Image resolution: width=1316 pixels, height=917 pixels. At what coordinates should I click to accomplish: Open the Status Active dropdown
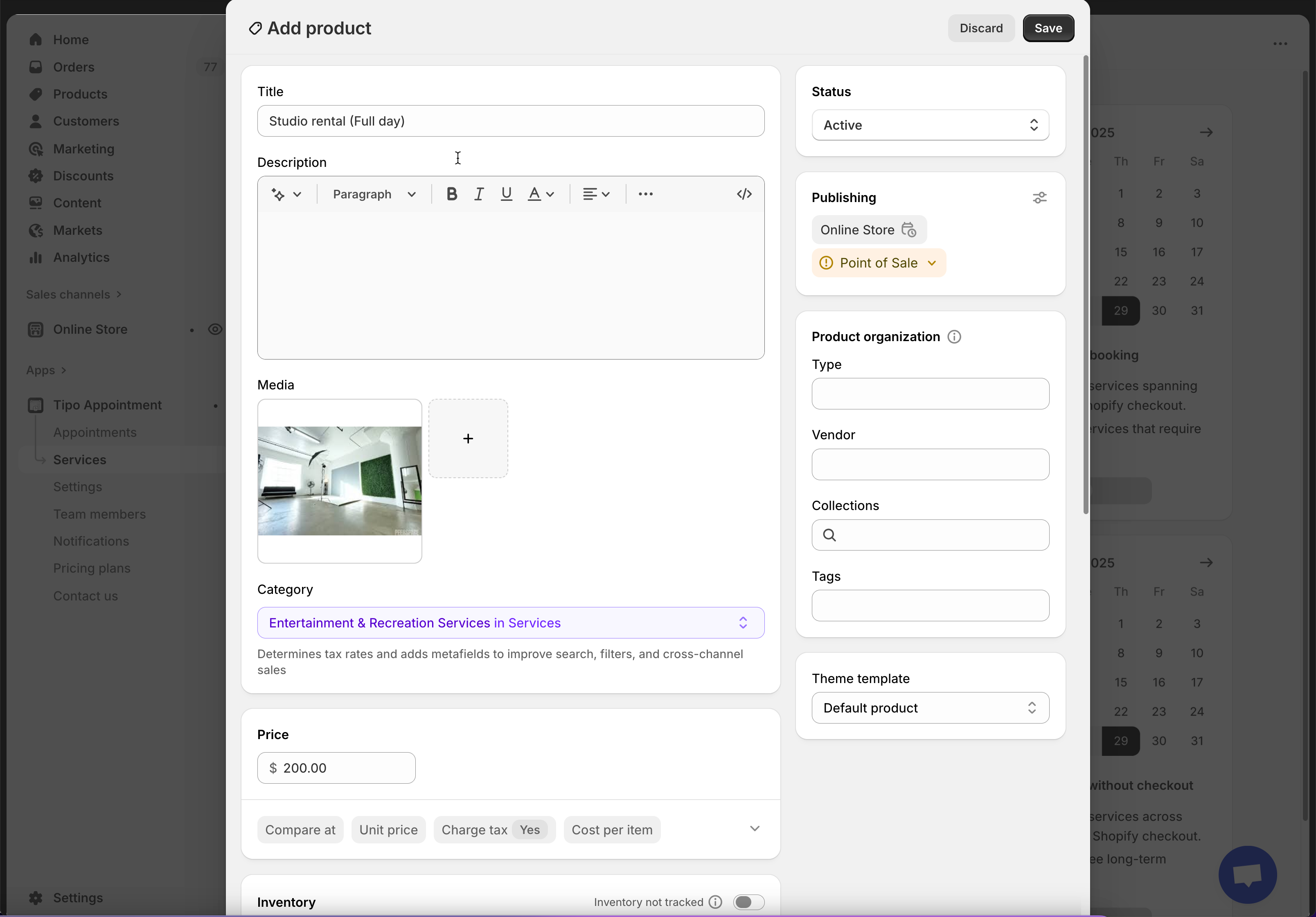point(930,126)
